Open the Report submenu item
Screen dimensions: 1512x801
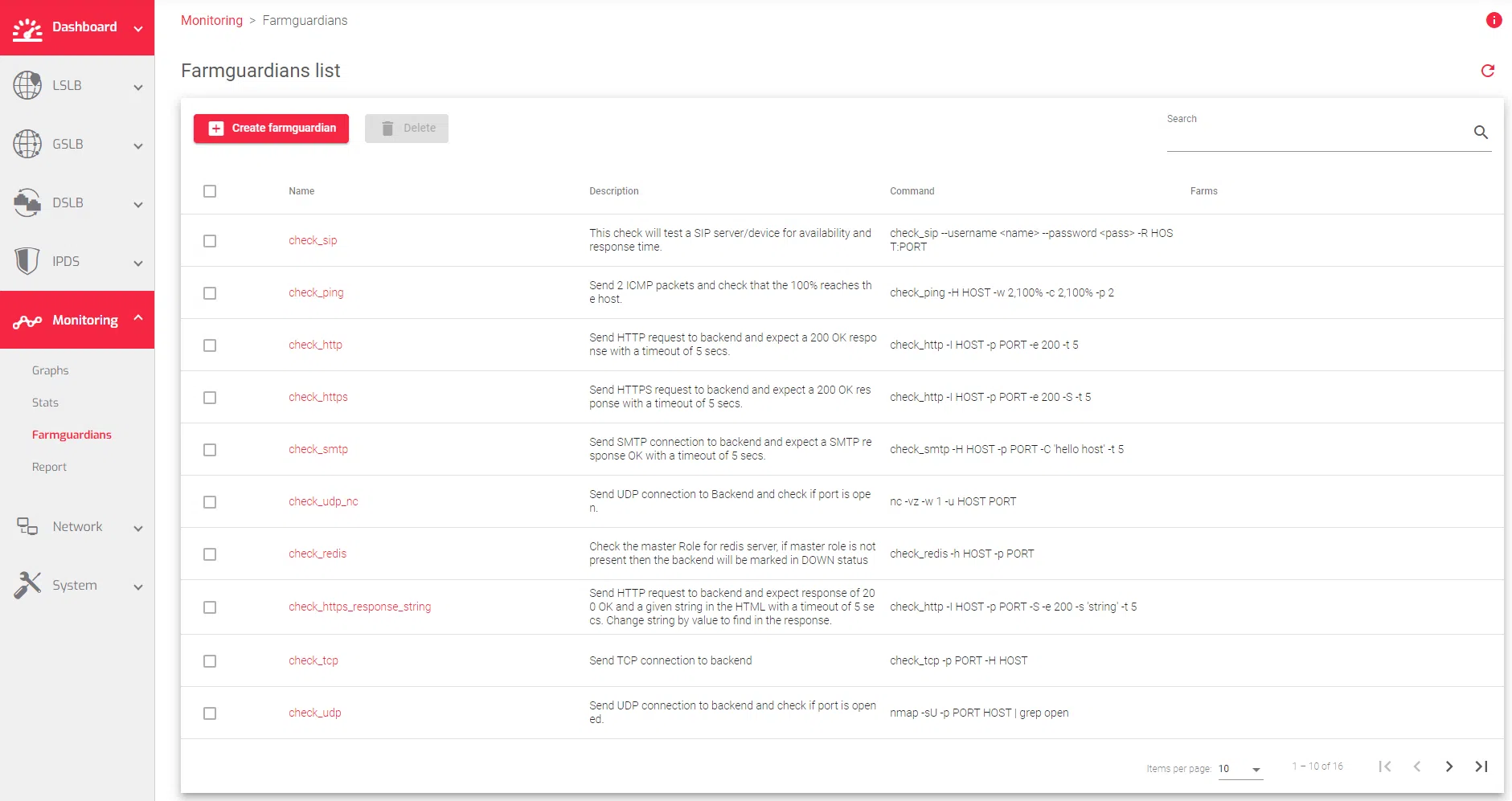[49, 467]
